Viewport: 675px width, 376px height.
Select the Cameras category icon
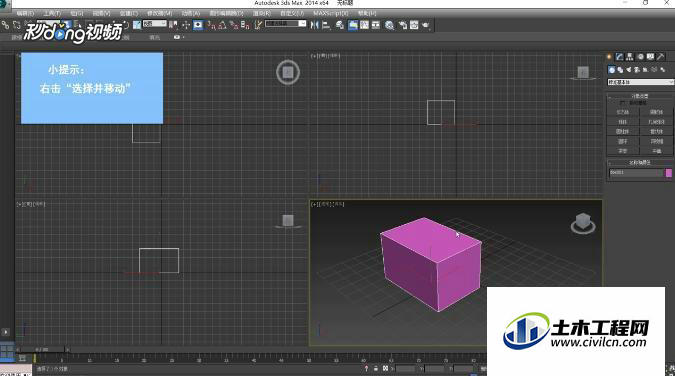pyautogui.click(x=637, y=69)
